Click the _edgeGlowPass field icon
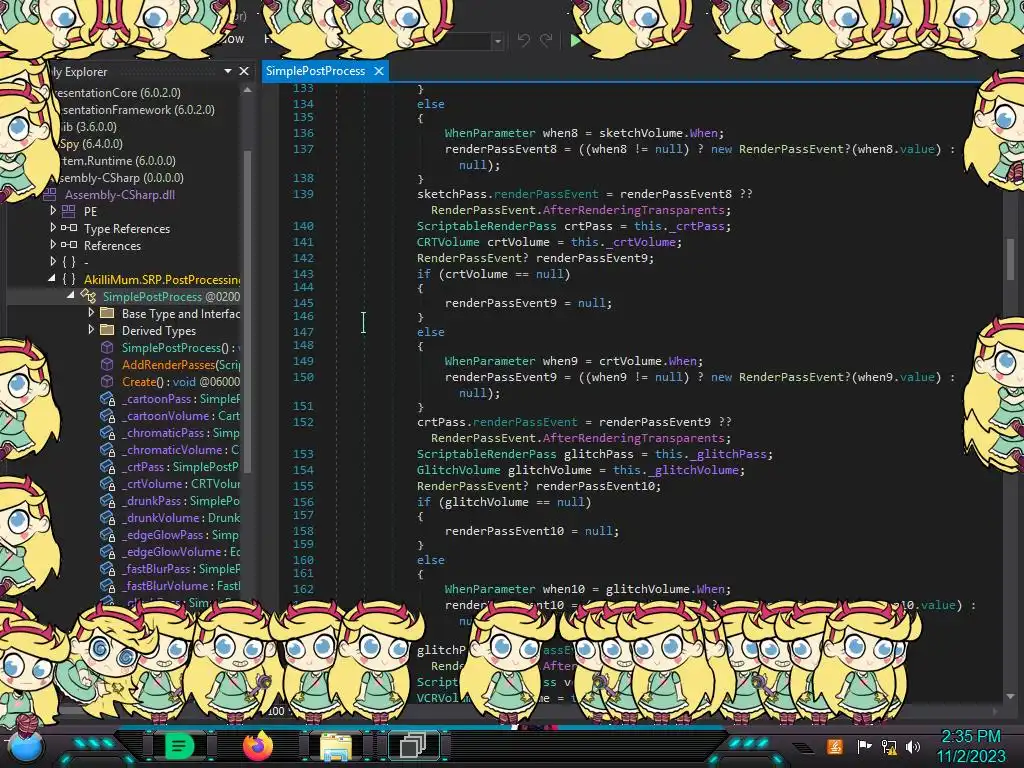The image size is (1024, 768). coord(107,535)
